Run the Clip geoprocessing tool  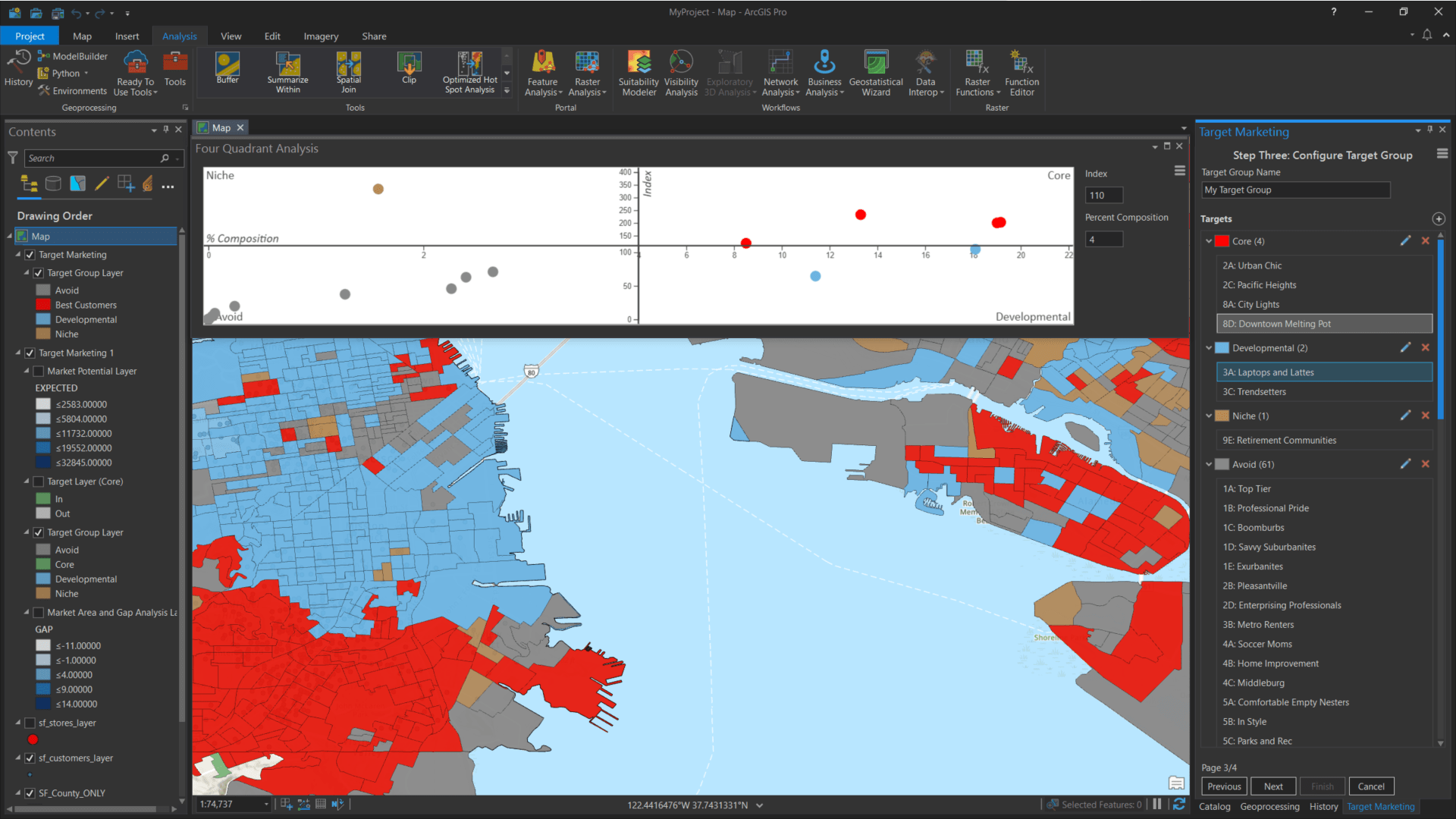click(x=409, y=68)
